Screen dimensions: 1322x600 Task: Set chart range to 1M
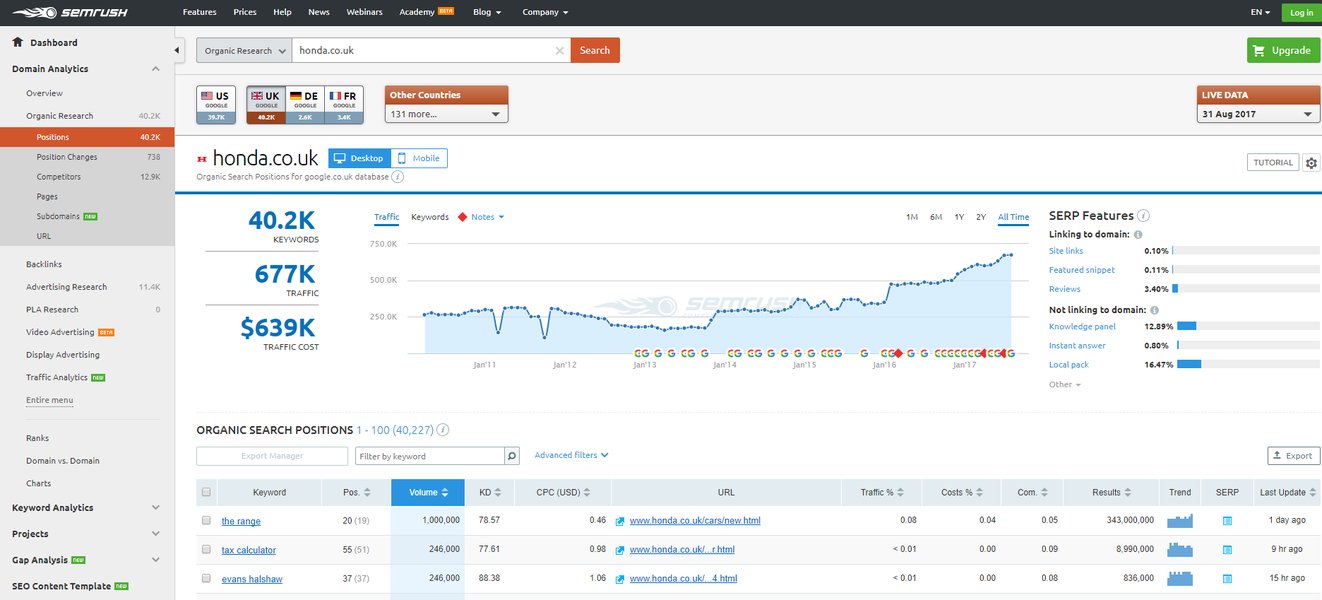pos(912,217)
